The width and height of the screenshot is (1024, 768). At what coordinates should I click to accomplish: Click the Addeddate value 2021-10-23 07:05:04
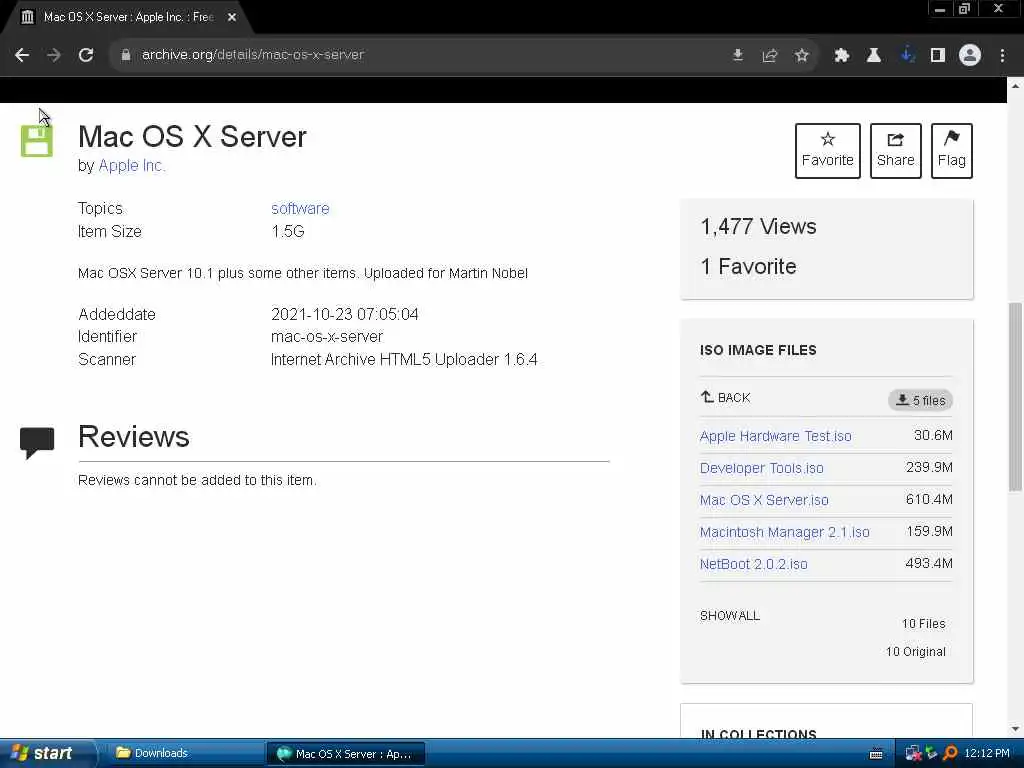(x=344, y=314)
